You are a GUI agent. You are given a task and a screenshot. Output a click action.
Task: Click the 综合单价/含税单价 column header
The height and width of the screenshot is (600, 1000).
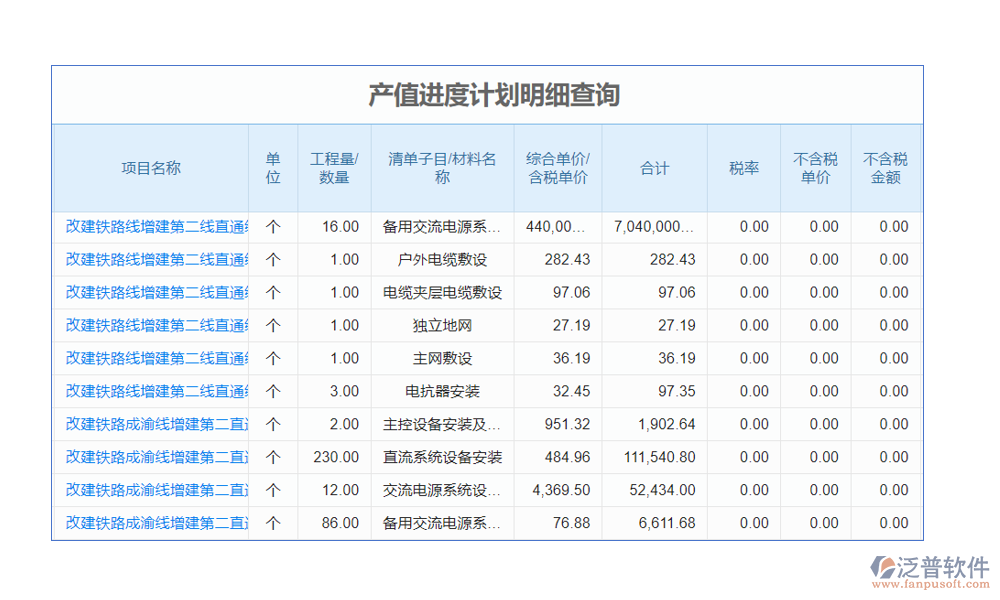coord(557,167)
